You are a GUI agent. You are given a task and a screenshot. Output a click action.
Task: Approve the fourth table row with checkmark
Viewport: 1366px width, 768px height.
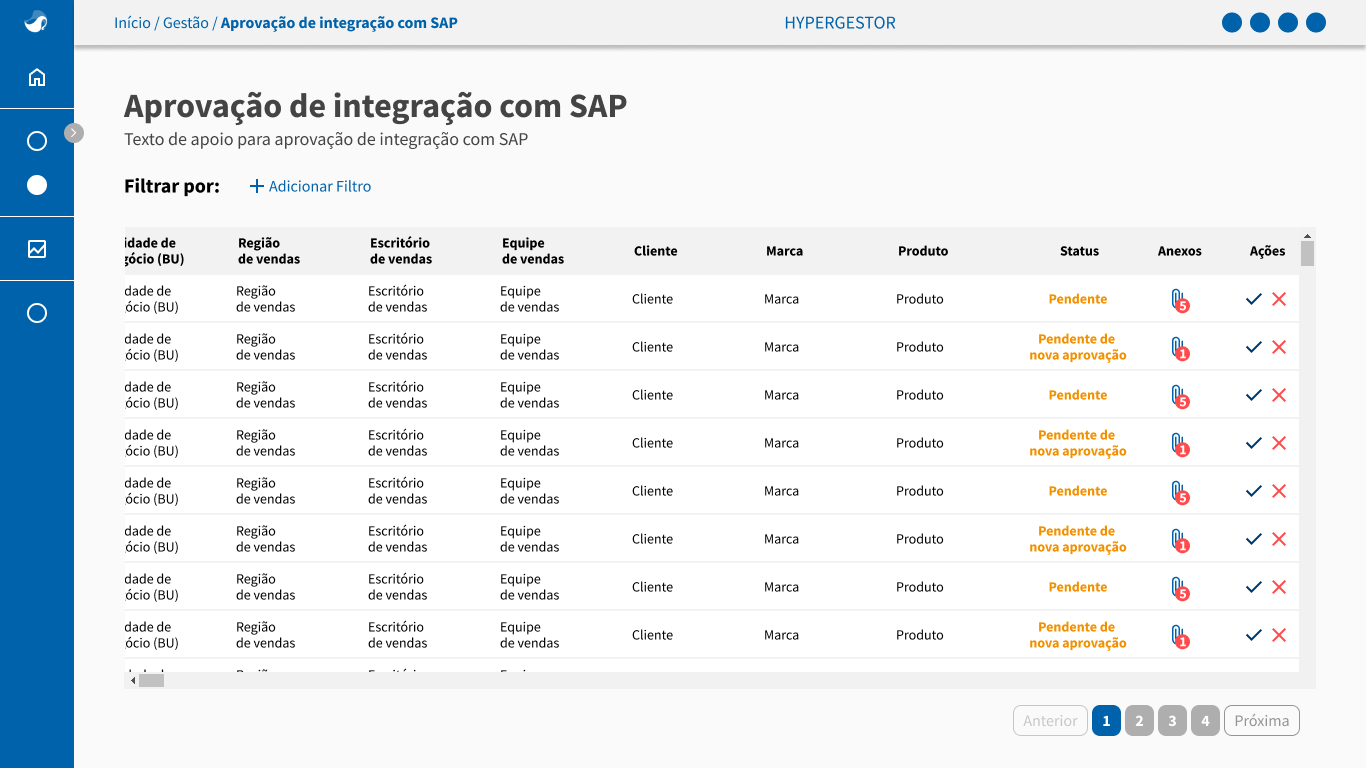[1254, 443]
